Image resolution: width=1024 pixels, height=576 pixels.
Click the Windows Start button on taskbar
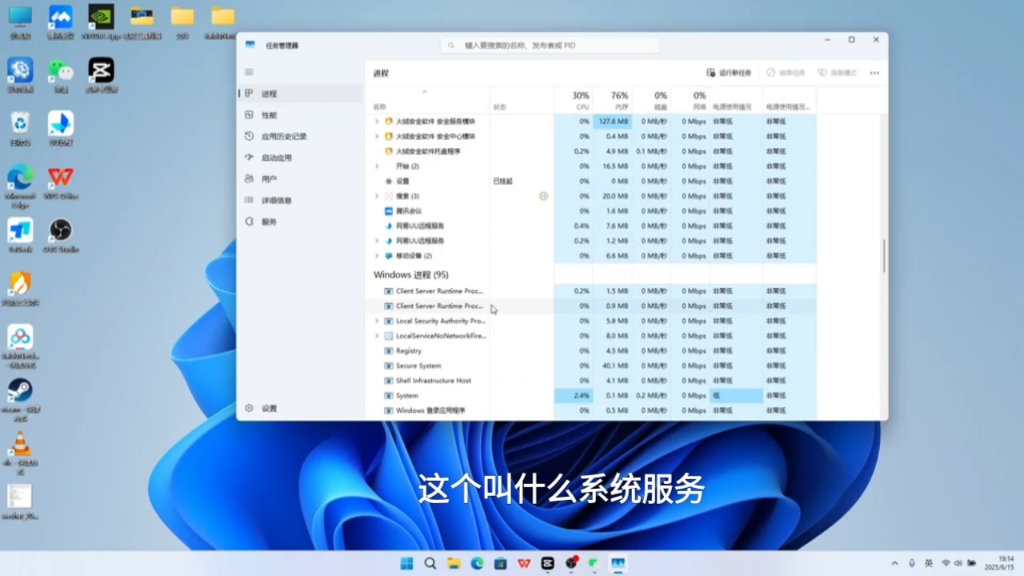pos(407,564)
